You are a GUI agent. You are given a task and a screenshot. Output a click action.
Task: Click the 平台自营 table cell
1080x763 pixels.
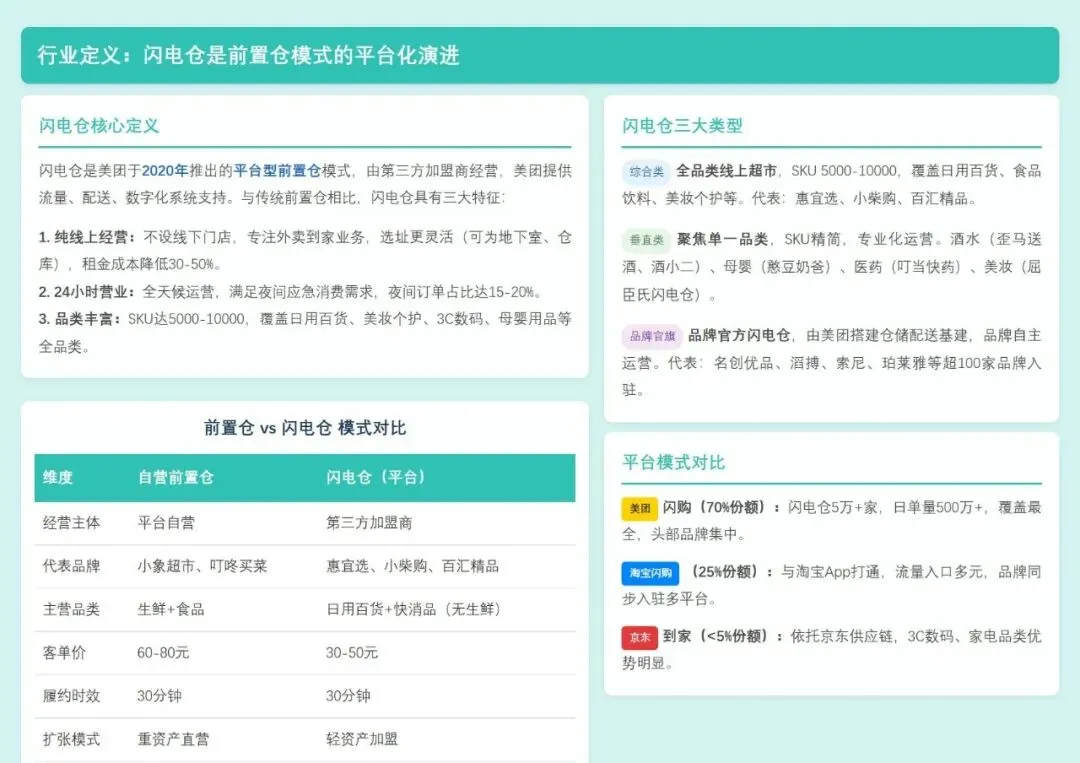(x=166, y=523)
